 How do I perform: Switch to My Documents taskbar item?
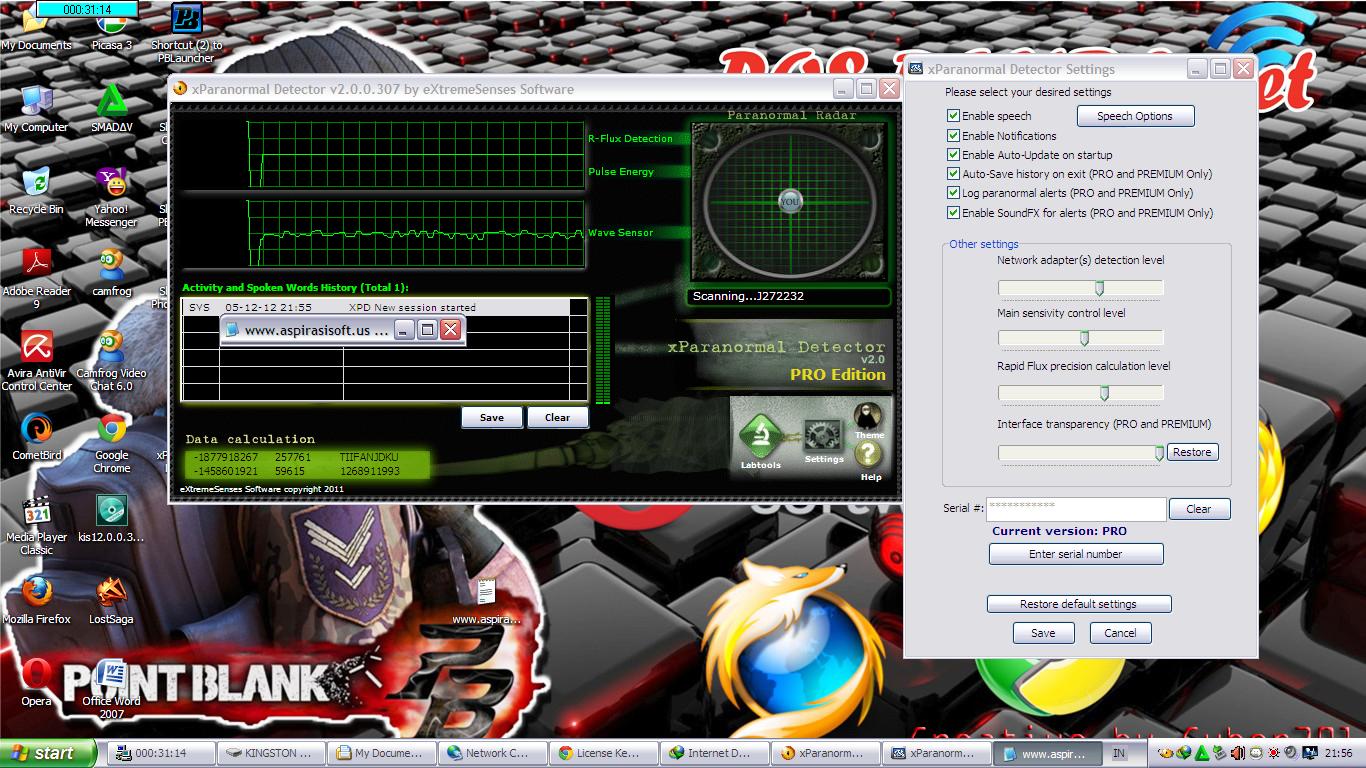[382, 753]
